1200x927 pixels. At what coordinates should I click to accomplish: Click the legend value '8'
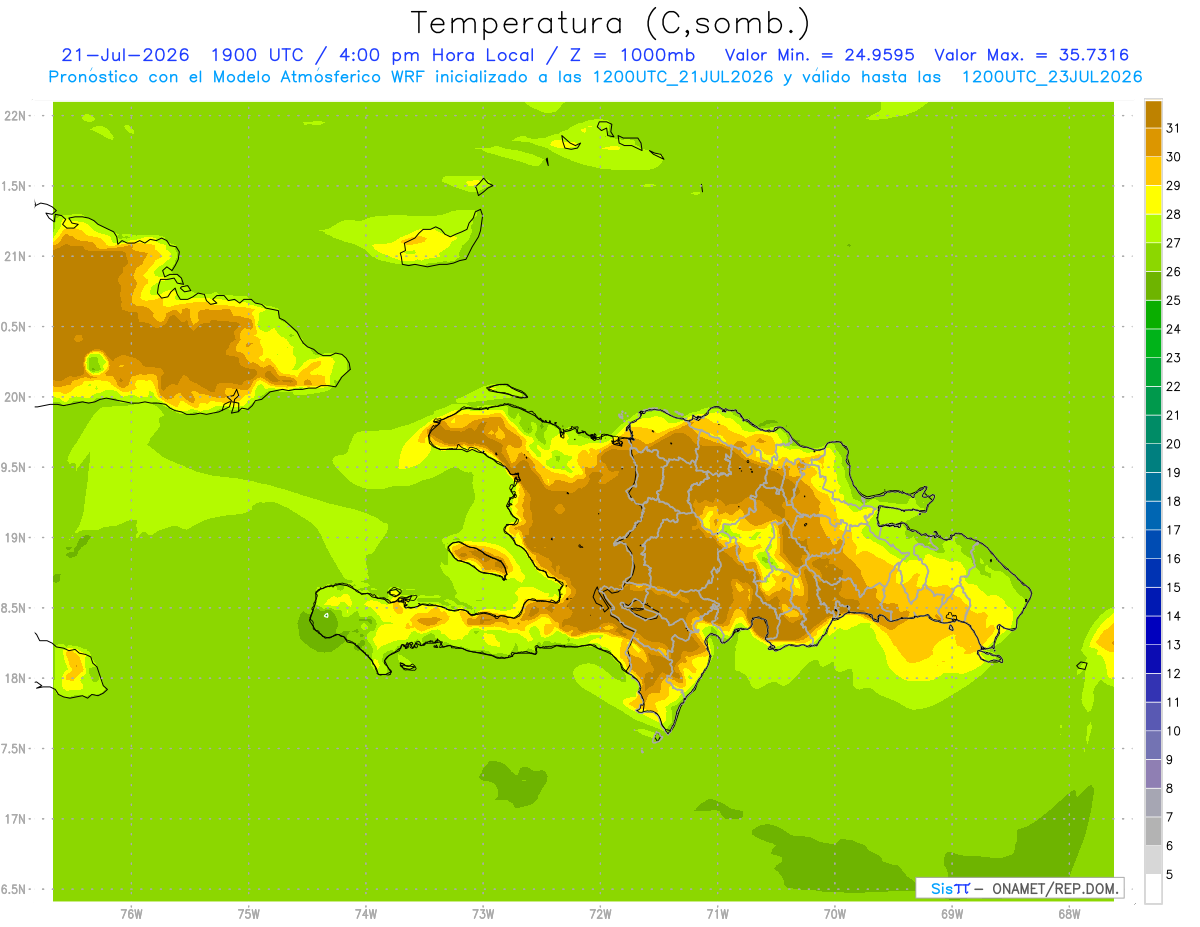click(x=1170, y=788)
